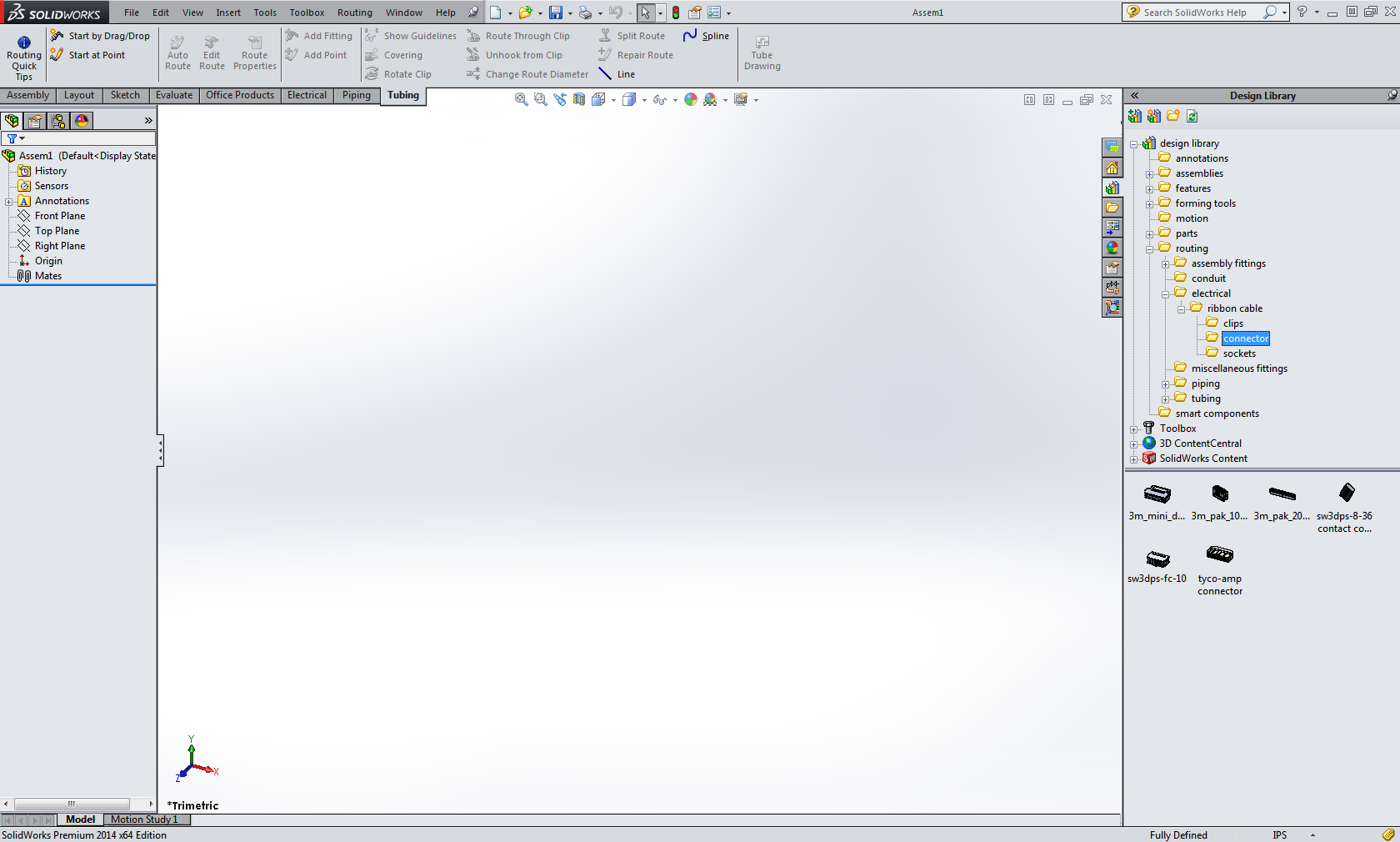This screenshot has height=842, width=1400.
Task: Switch to FeatureManager design tree tab
Action: [12, 121]
